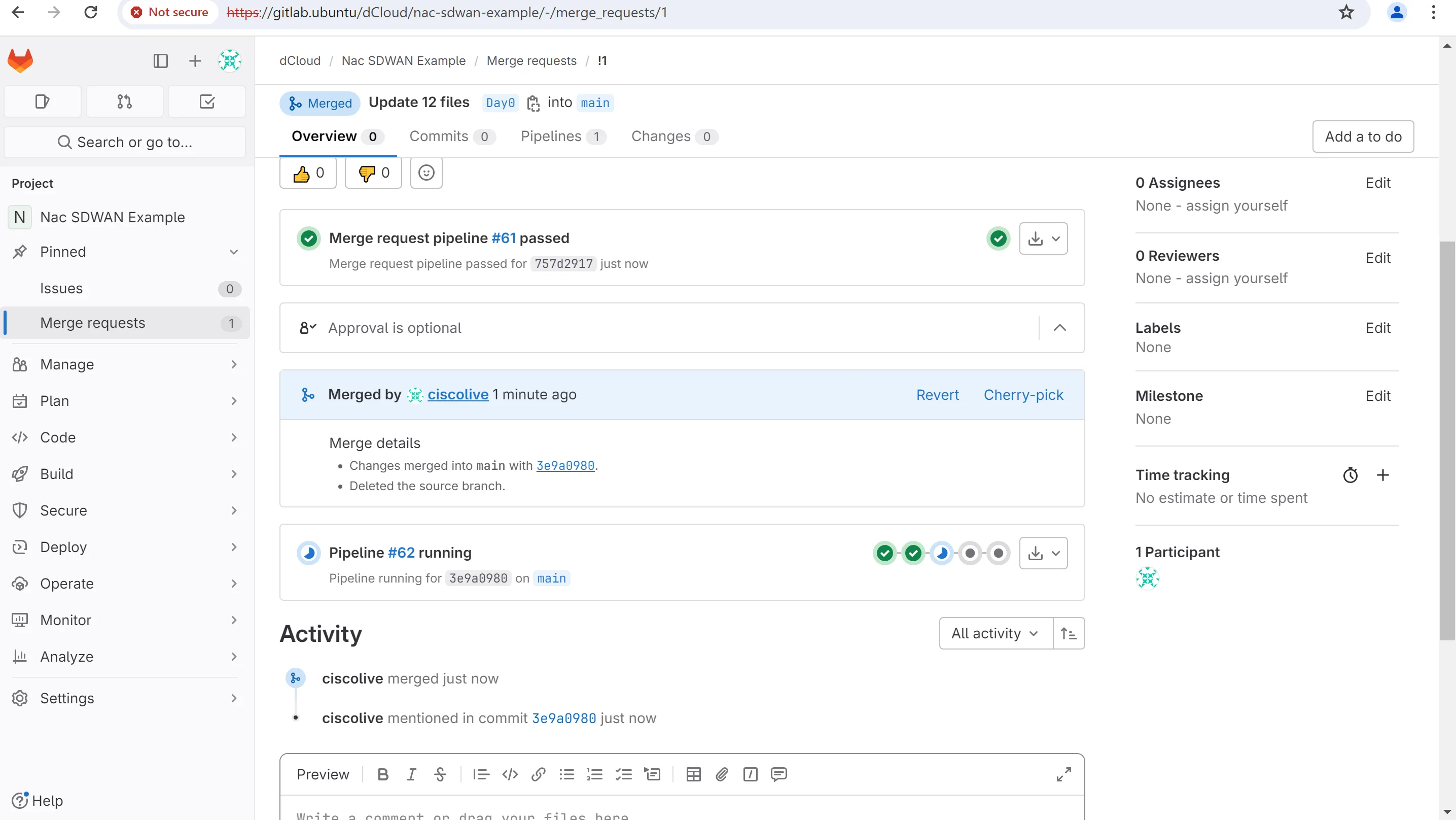1456x820 pixels.
Task: Insert a table via editor toolbar icon
Action: pyautogui.click(x=693, y=774)
